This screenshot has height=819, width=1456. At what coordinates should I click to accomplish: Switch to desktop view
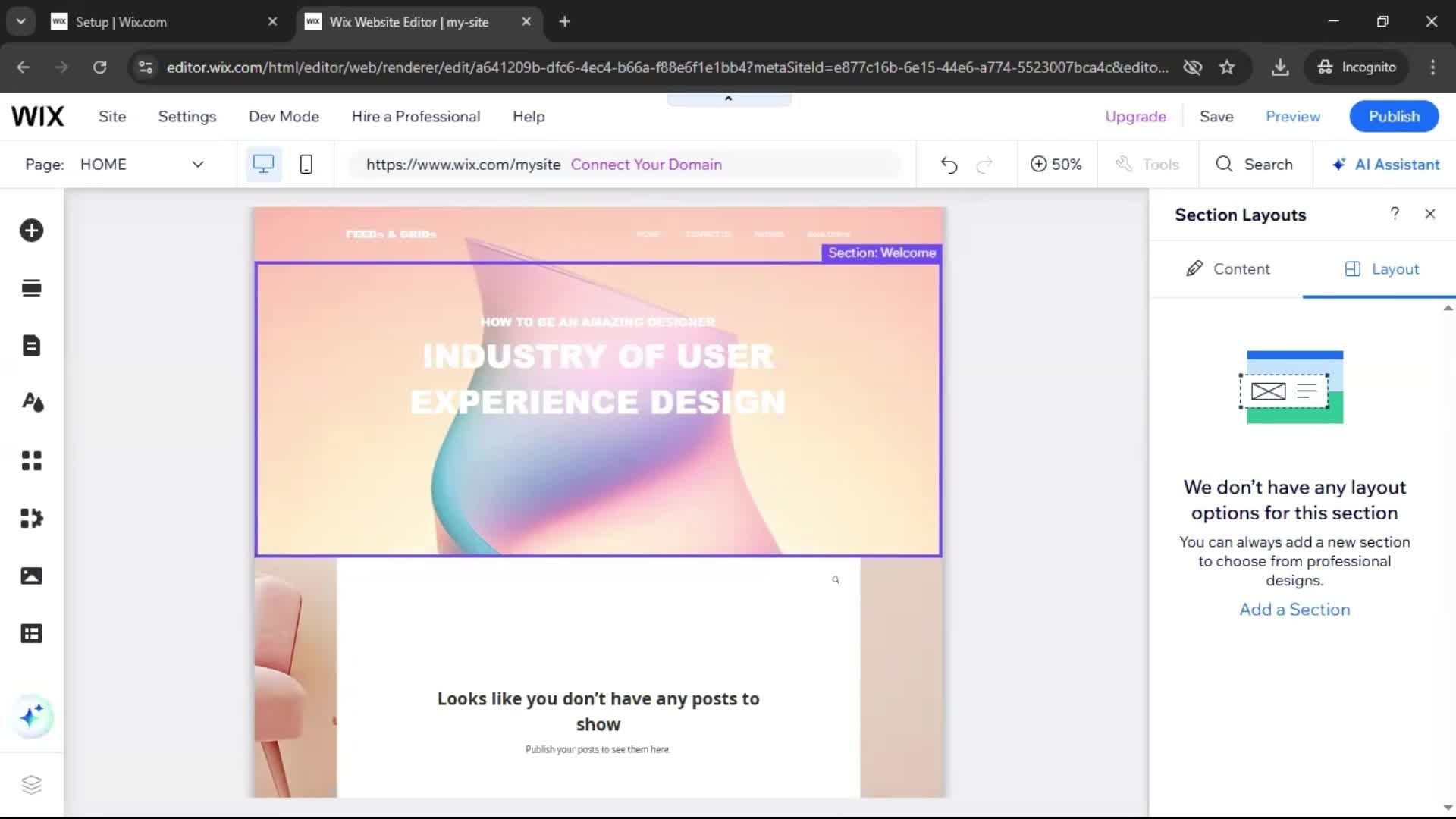263,164
